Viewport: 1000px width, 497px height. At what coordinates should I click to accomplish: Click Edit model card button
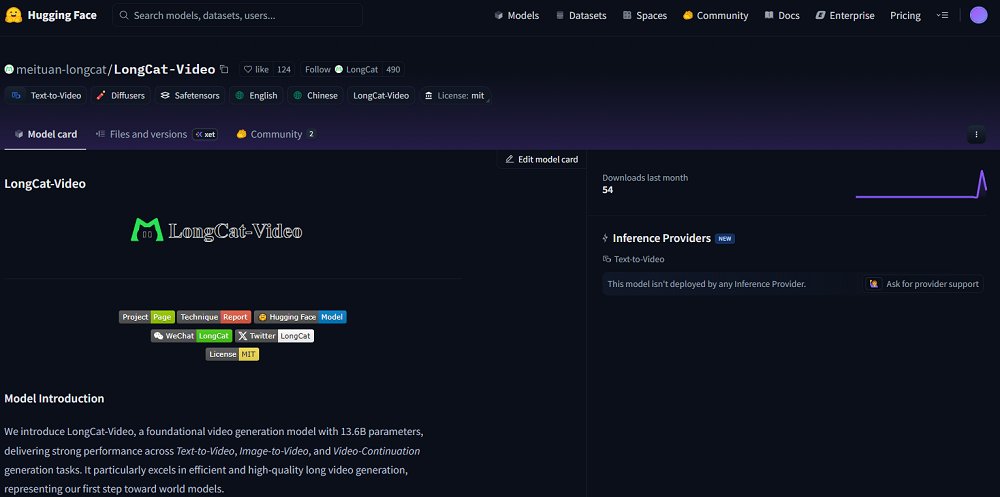pos(541,159)
